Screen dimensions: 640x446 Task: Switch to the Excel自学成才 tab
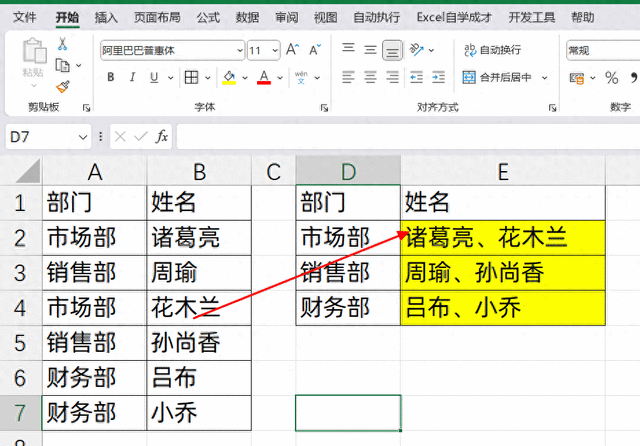point(454,17)
